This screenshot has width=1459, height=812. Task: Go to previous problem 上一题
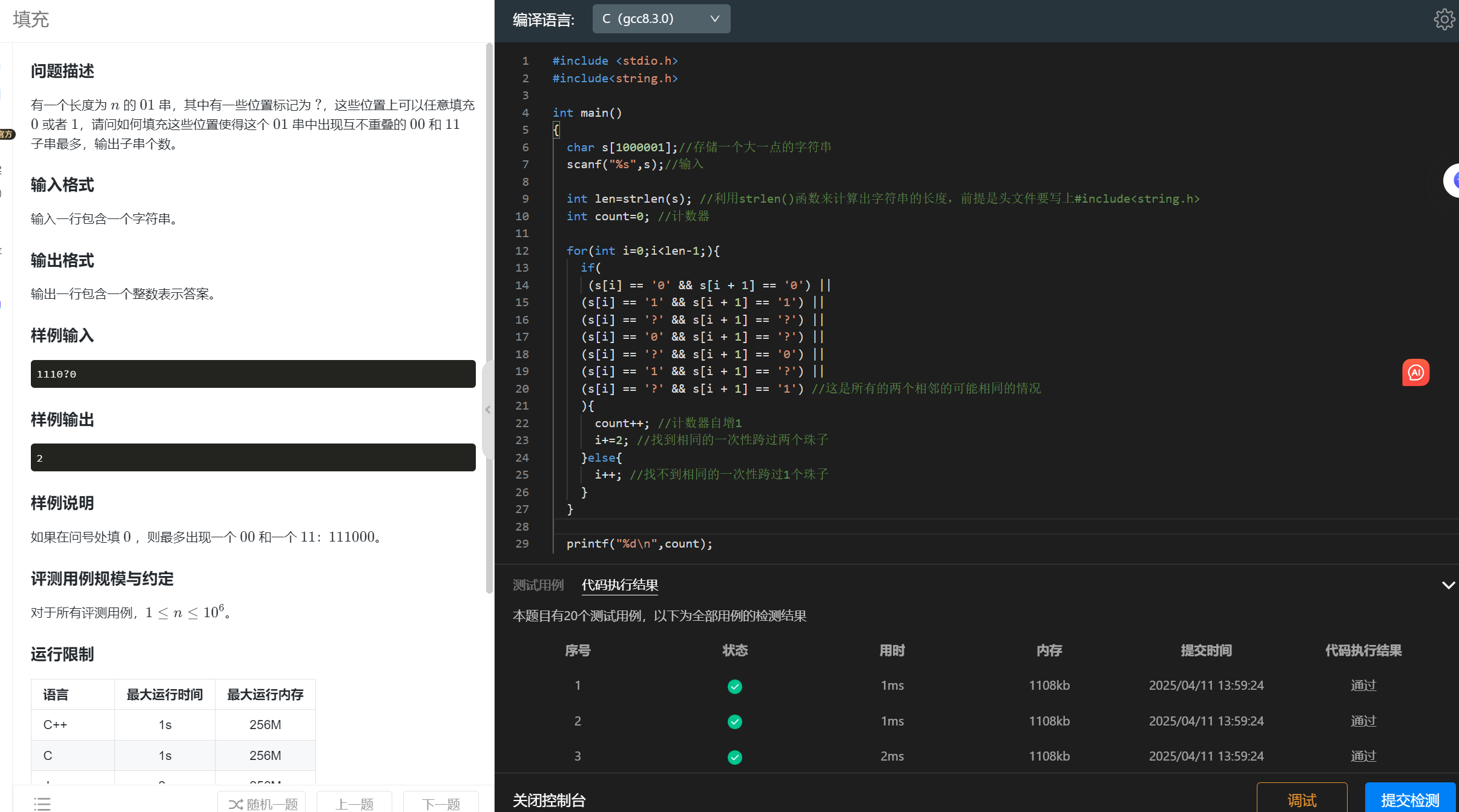355,804
